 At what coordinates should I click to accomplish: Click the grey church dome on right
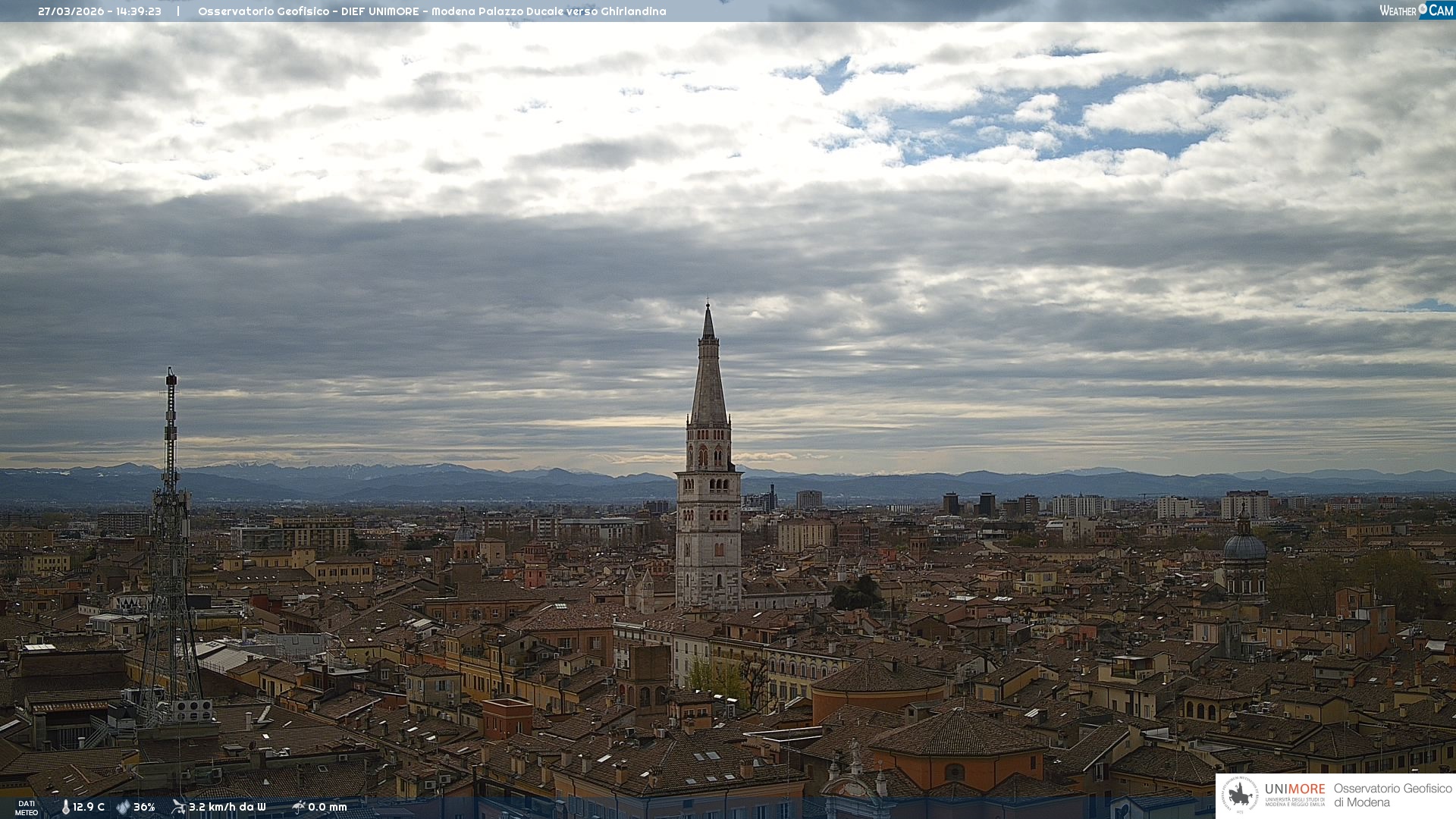1244,546
